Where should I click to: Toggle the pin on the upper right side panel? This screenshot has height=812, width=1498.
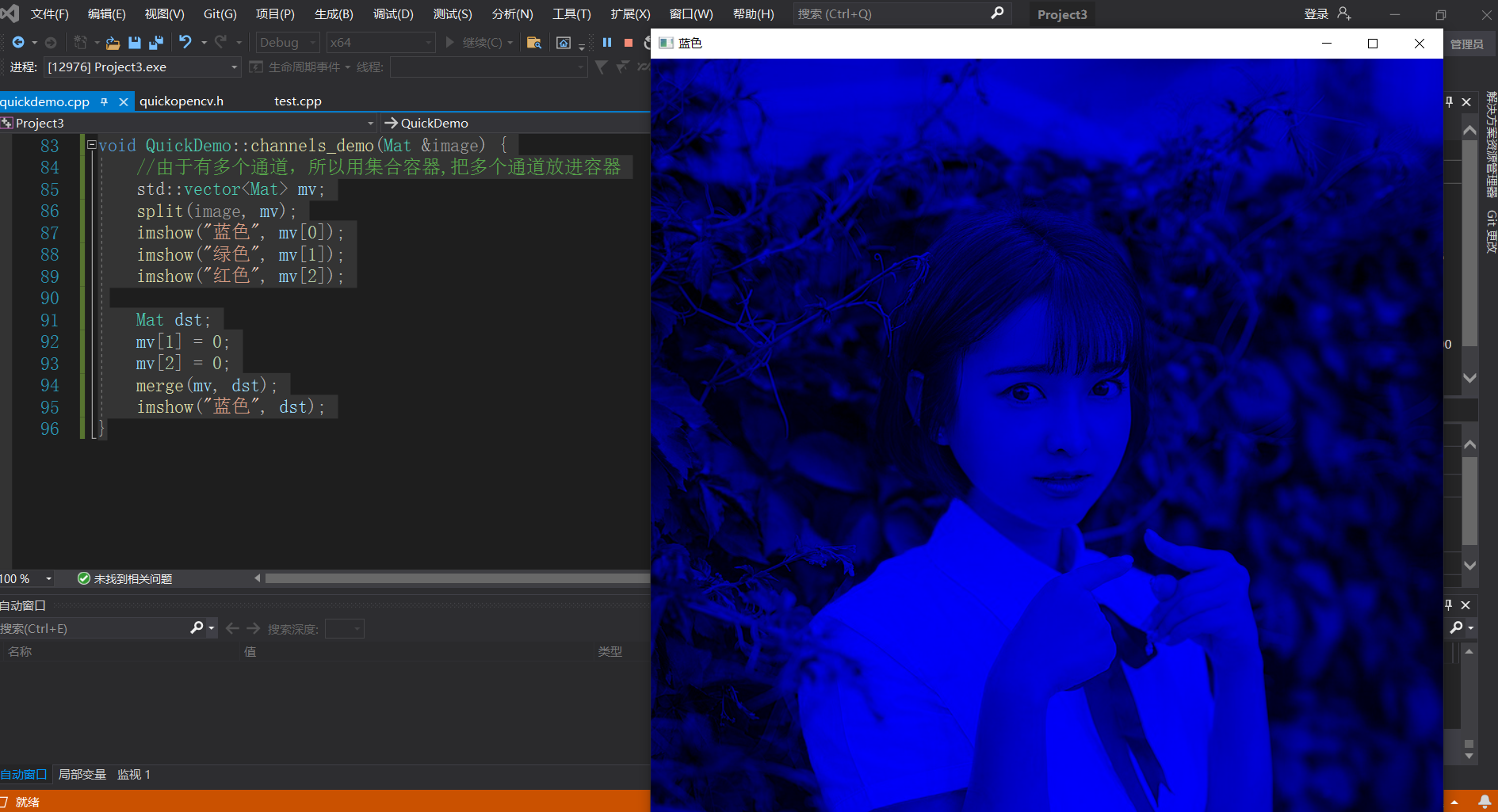(1450, 101)
